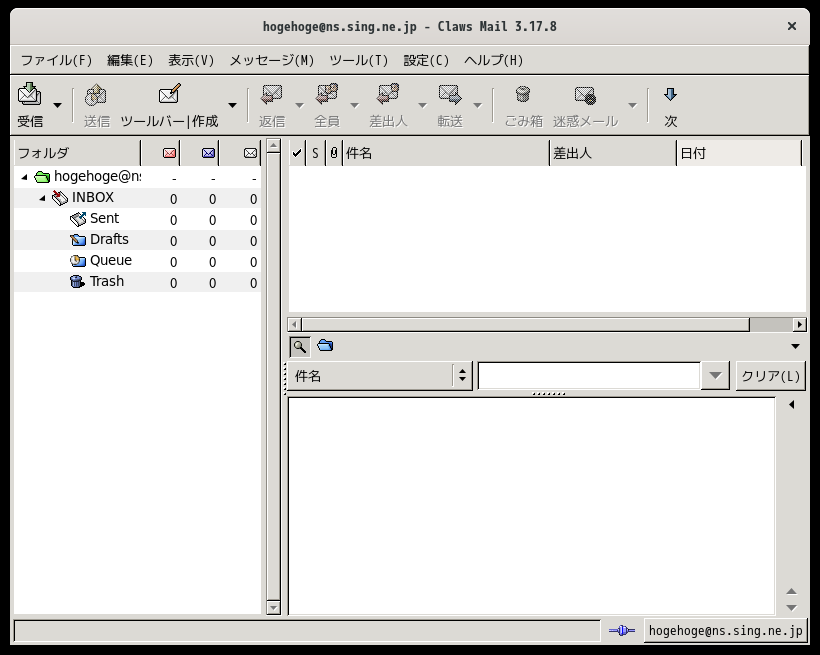
Task: Click the total messages envelope column
Action: pos(250,153)
